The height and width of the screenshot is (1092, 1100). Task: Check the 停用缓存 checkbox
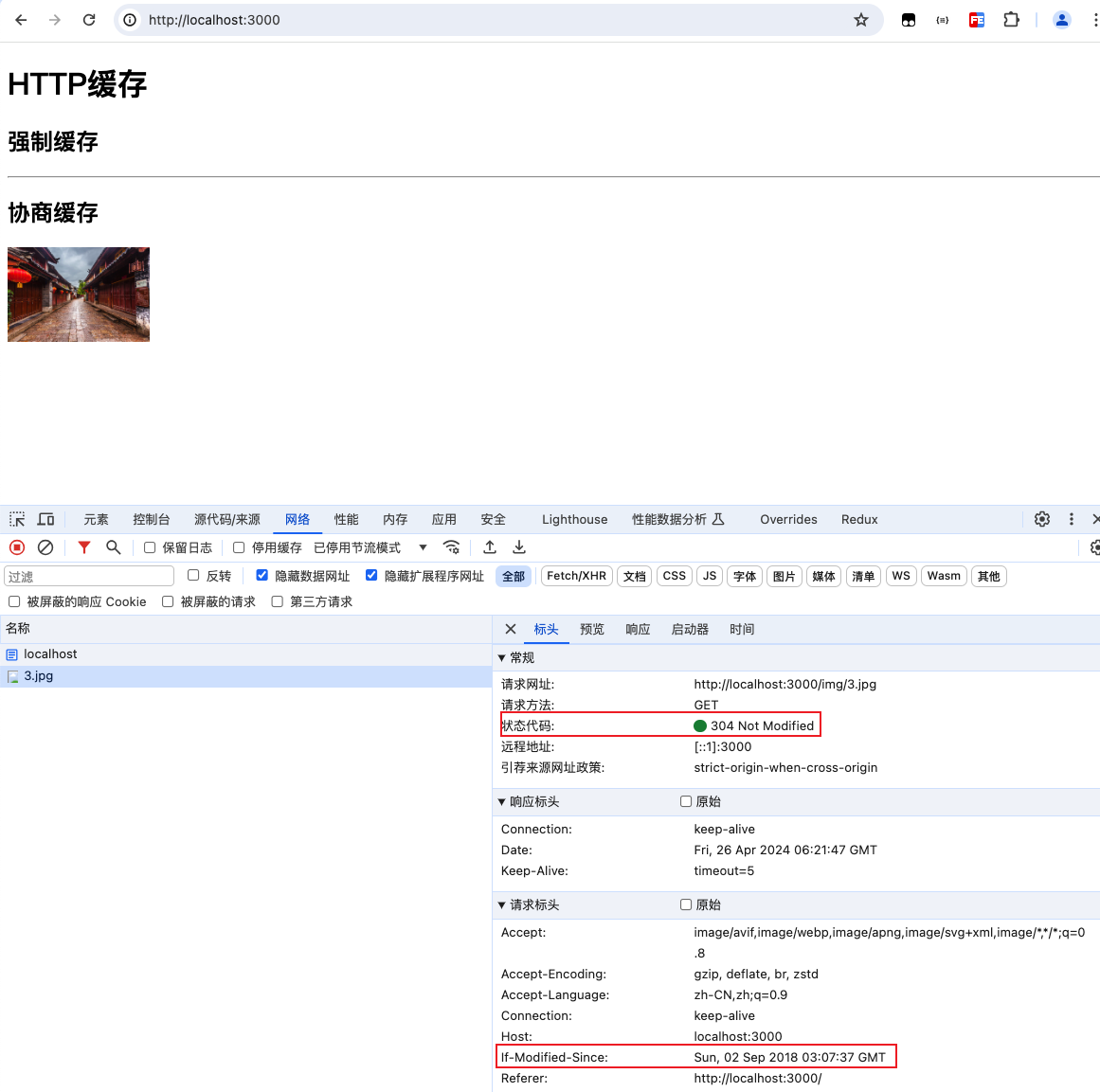pos(239,547)
